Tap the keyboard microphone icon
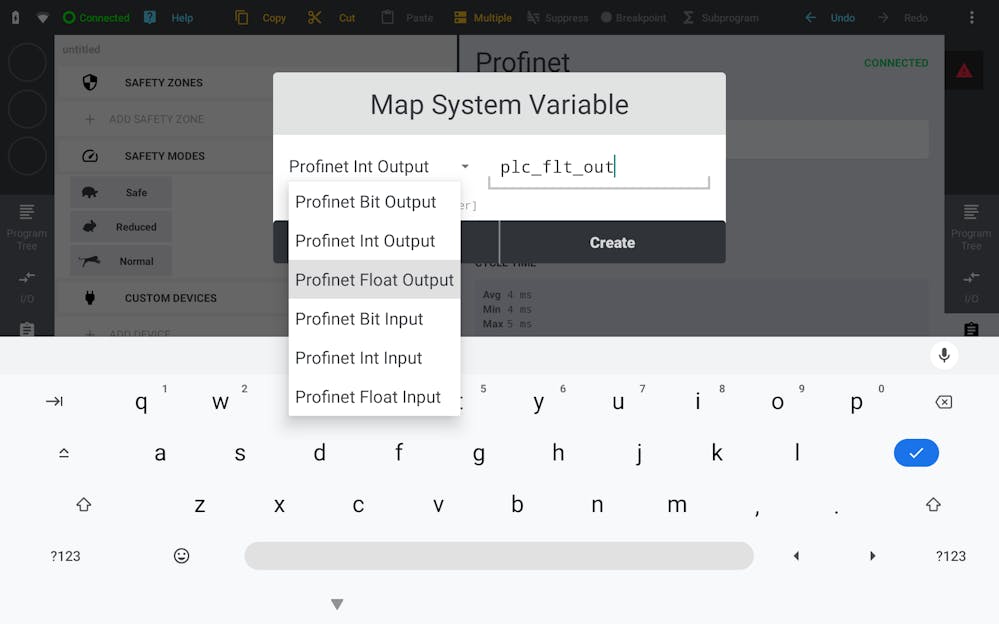999x624 pixels. 944,355
